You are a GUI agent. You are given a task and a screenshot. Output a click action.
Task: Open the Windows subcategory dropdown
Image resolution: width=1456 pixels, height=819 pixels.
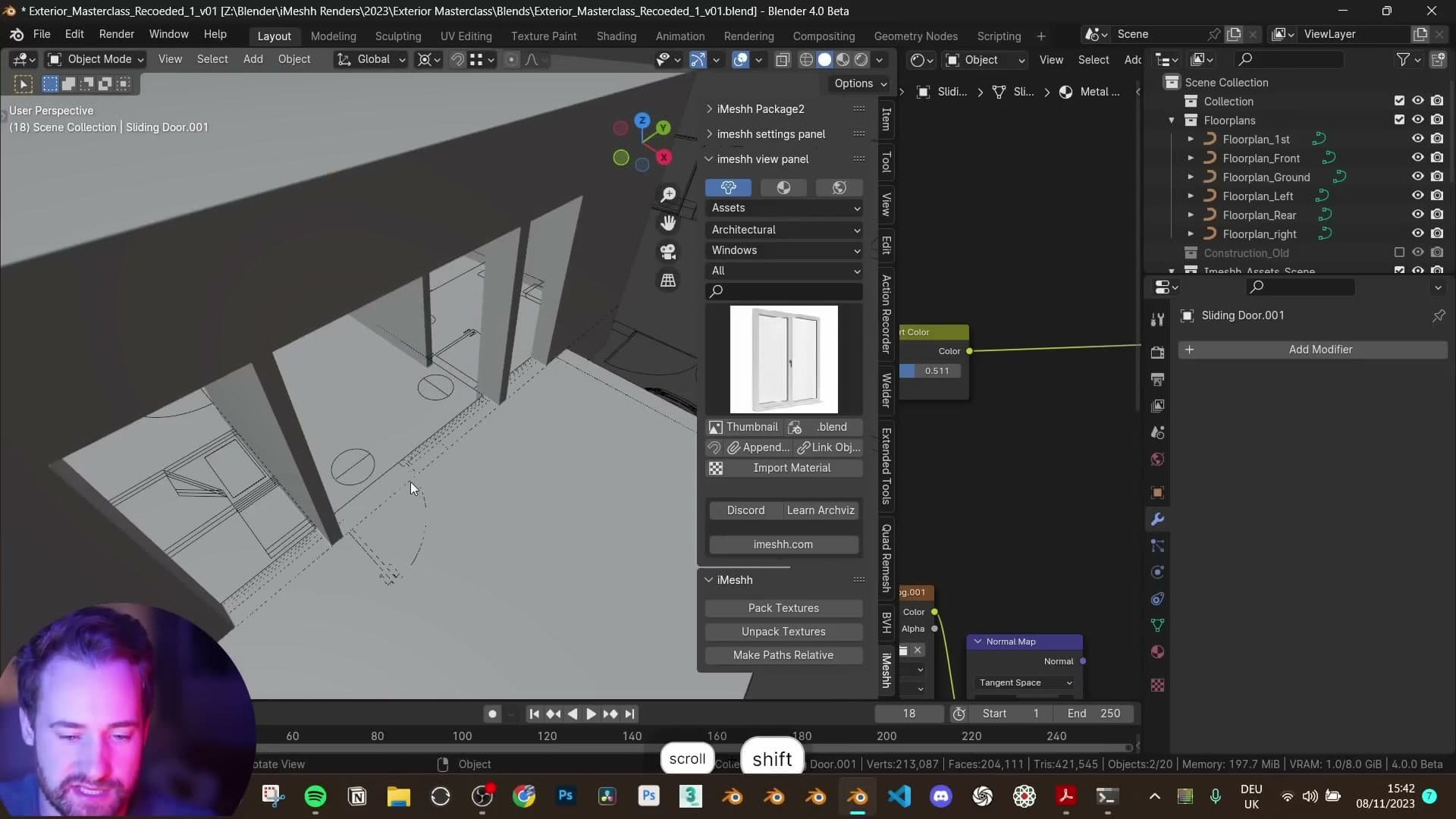784,250
